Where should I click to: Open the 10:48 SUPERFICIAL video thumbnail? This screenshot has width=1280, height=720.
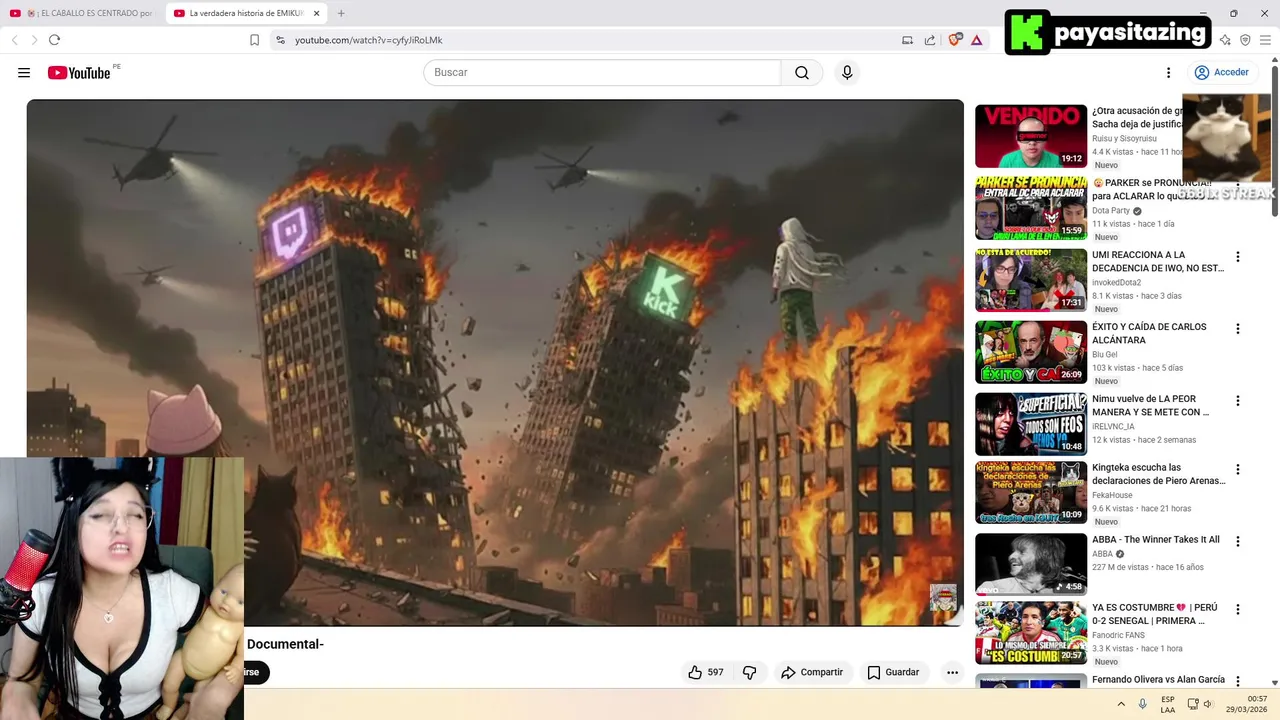click(x=1031, y=424)
